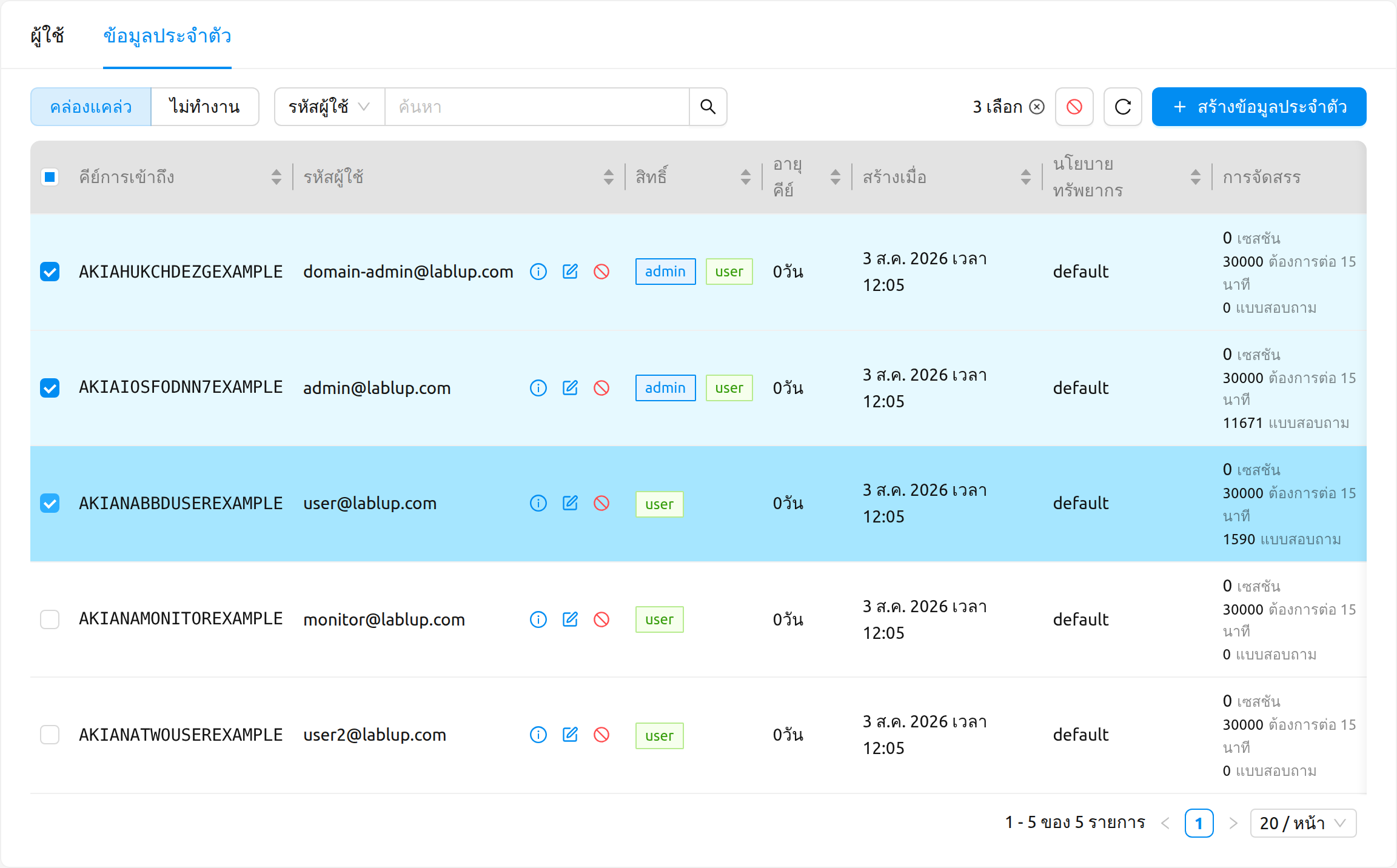Click user tag in user@lablup.com row
1397x868 pixels.
[x=659, y=504]
